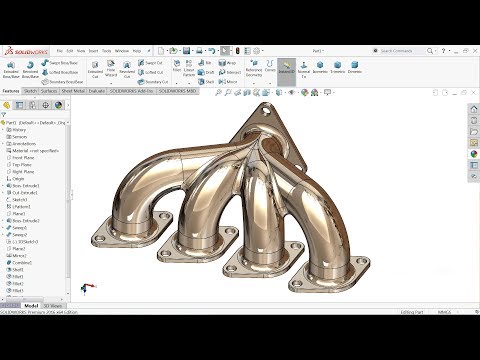Screen dimensions: 480x360
Task: Open the SOLIDWORKS Add-Ins tab
Action: pyautogui.click(x=131, y=91)
